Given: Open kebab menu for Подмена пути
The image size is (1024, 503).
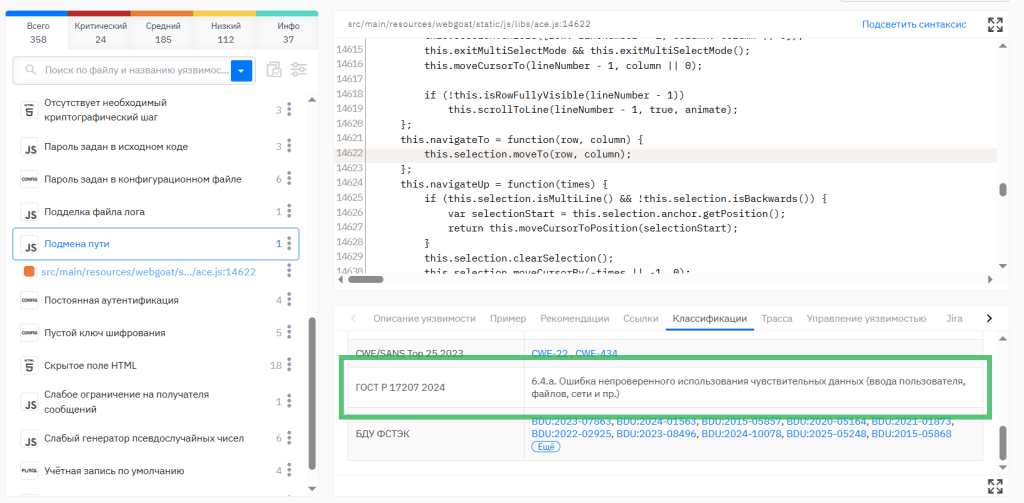Looking at the screenshot, I should (289, 244).
